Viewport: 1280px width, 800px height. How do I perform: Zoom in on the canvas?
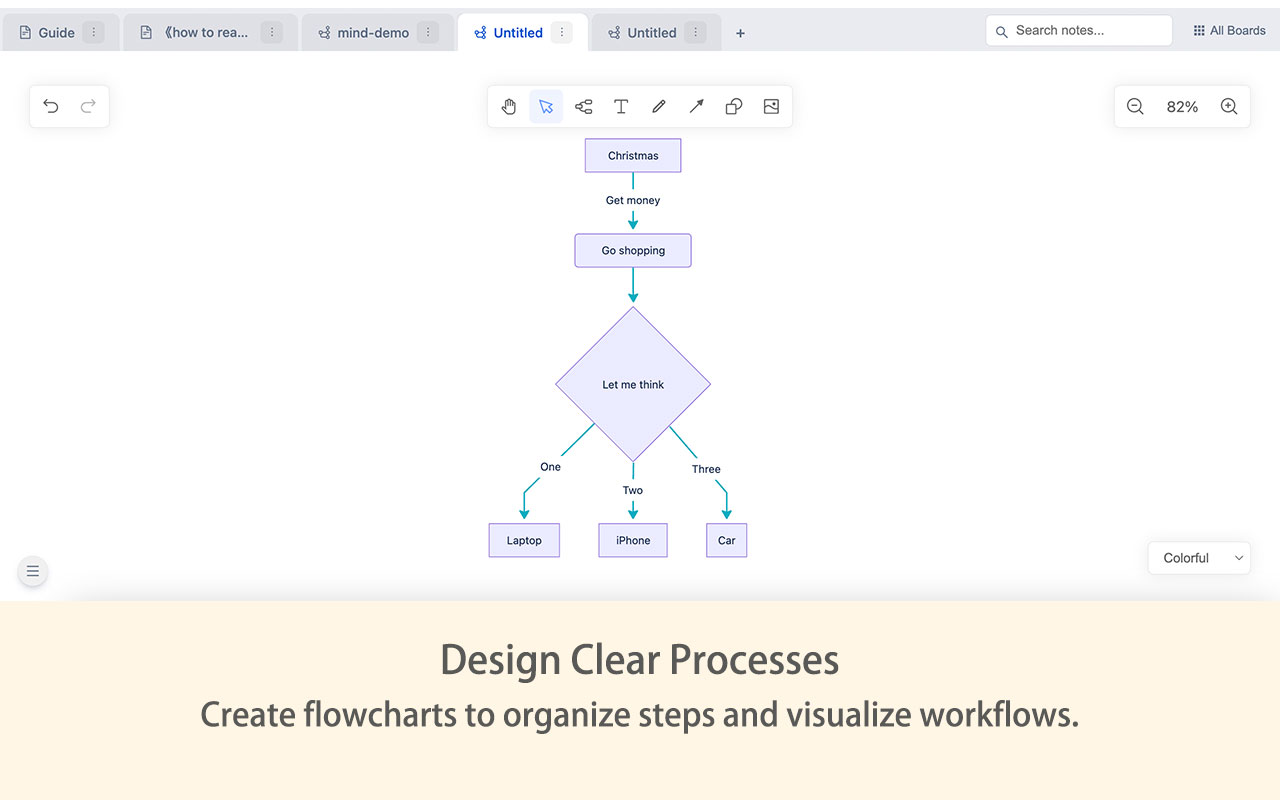(1229, 107)
